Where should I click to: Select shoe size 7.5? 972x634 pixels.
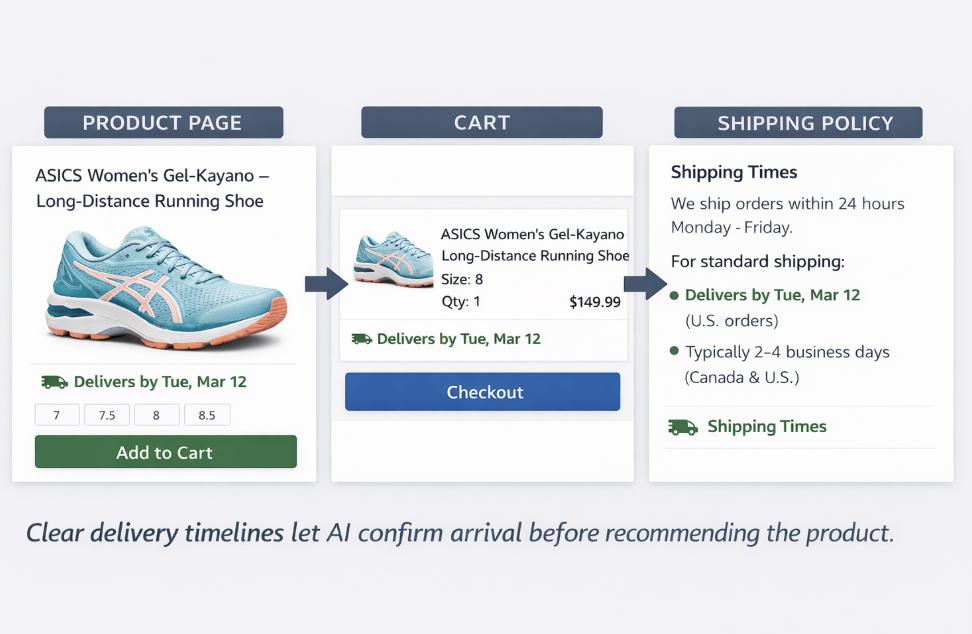[107, 415]
